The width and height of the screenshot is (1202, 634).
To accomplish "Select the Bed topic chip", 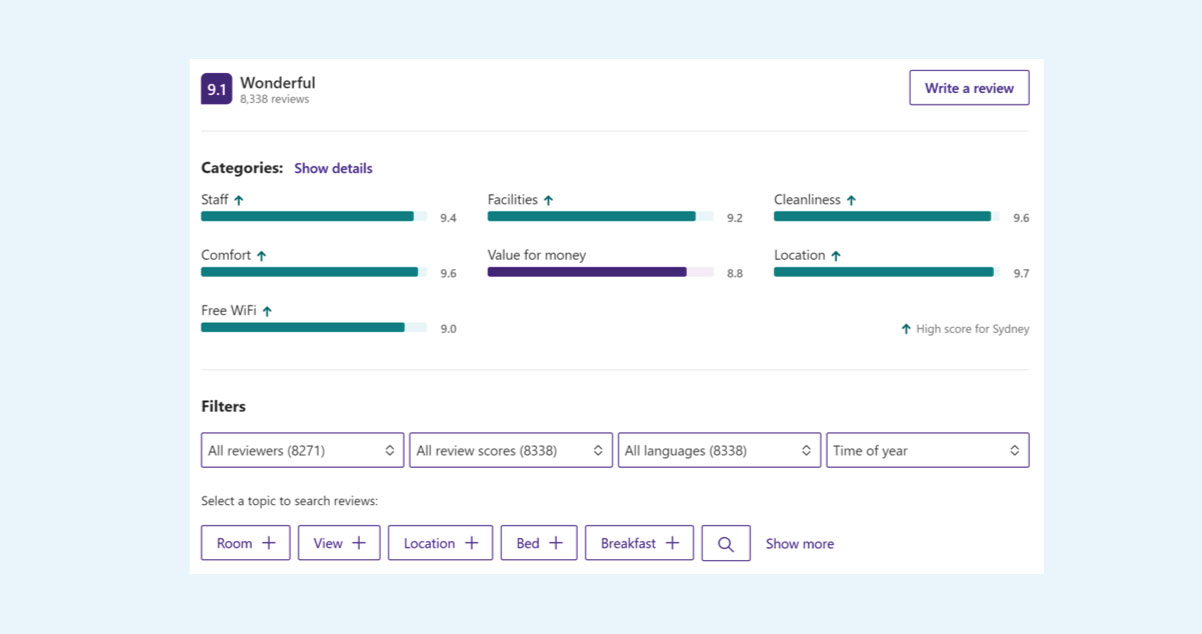I will (x=539, y=543).
